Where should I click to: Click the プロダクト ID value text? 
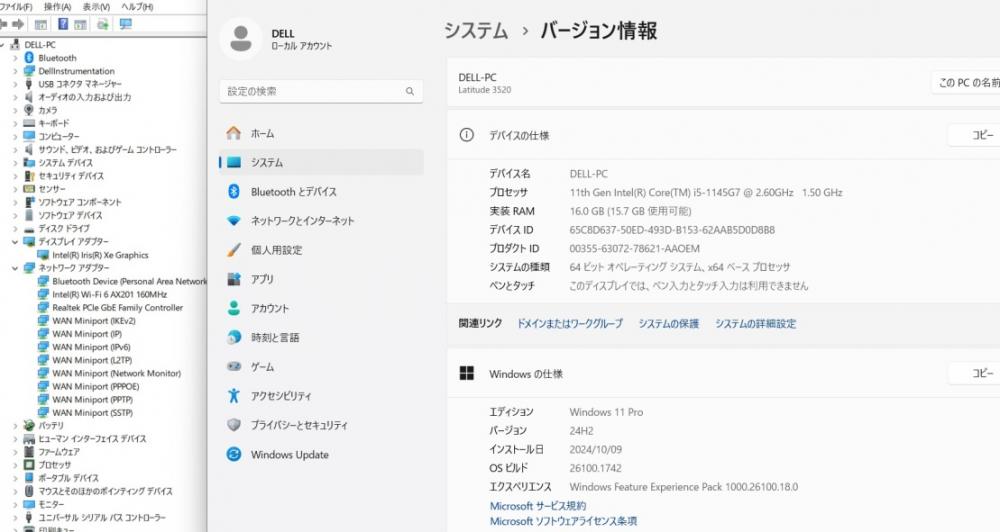634,249
